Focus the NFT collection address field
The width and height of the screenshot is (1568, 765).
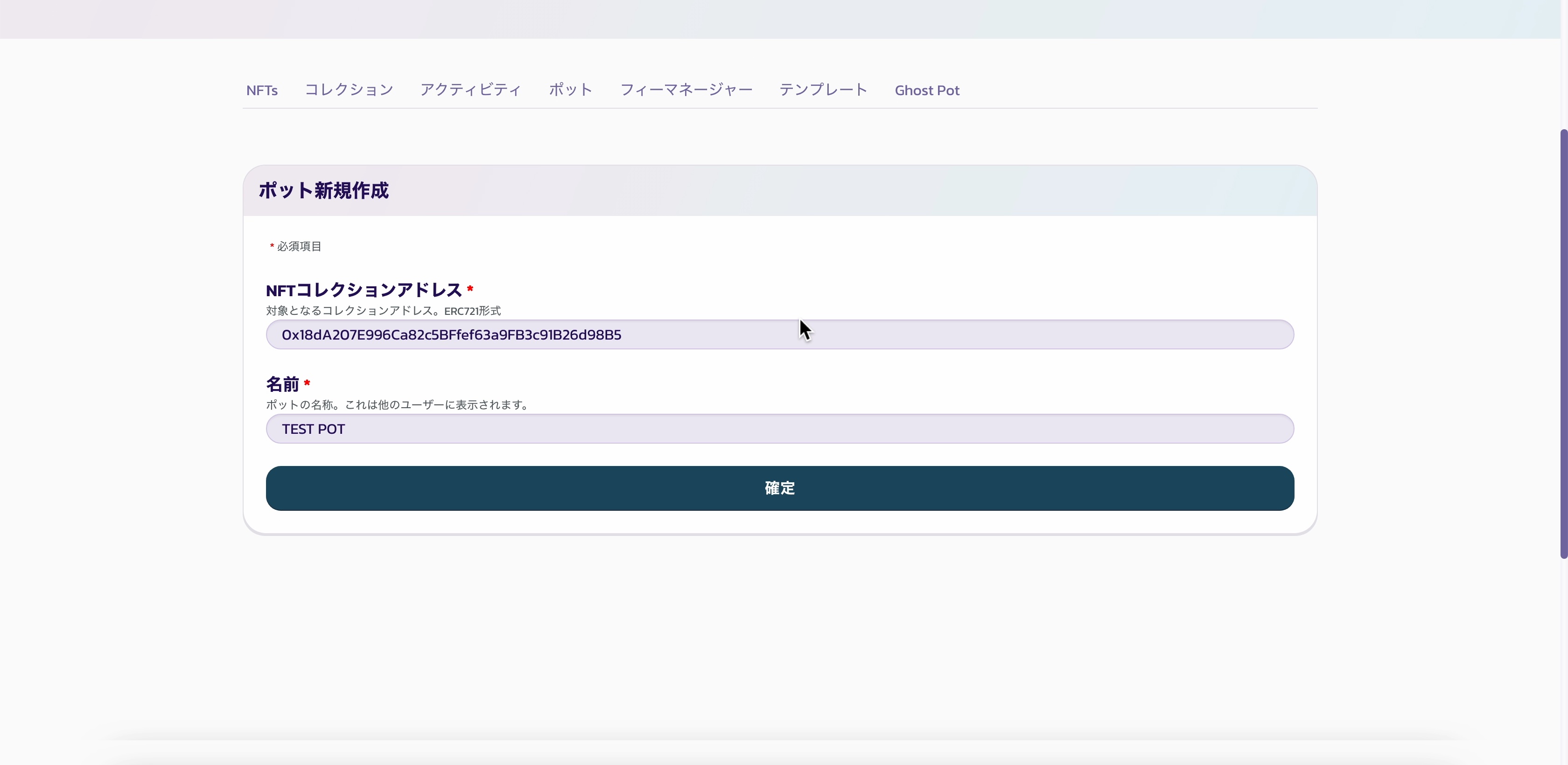click(x=780, y=334)
